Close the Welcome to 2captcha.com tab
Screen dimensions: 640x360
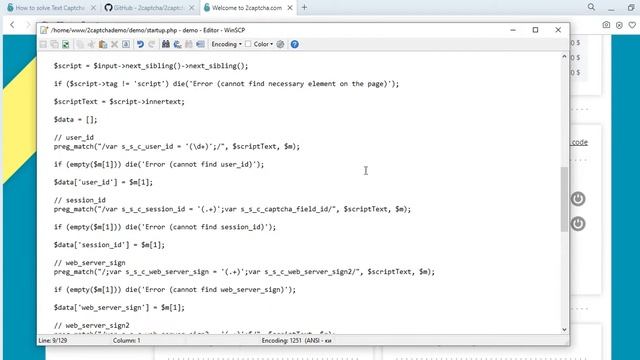290,8
